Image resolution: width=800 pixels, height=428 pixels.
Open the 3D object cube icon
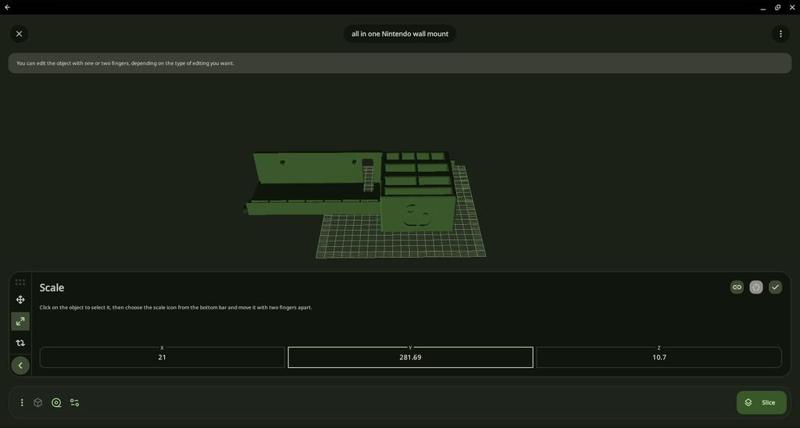pos(38,402)
